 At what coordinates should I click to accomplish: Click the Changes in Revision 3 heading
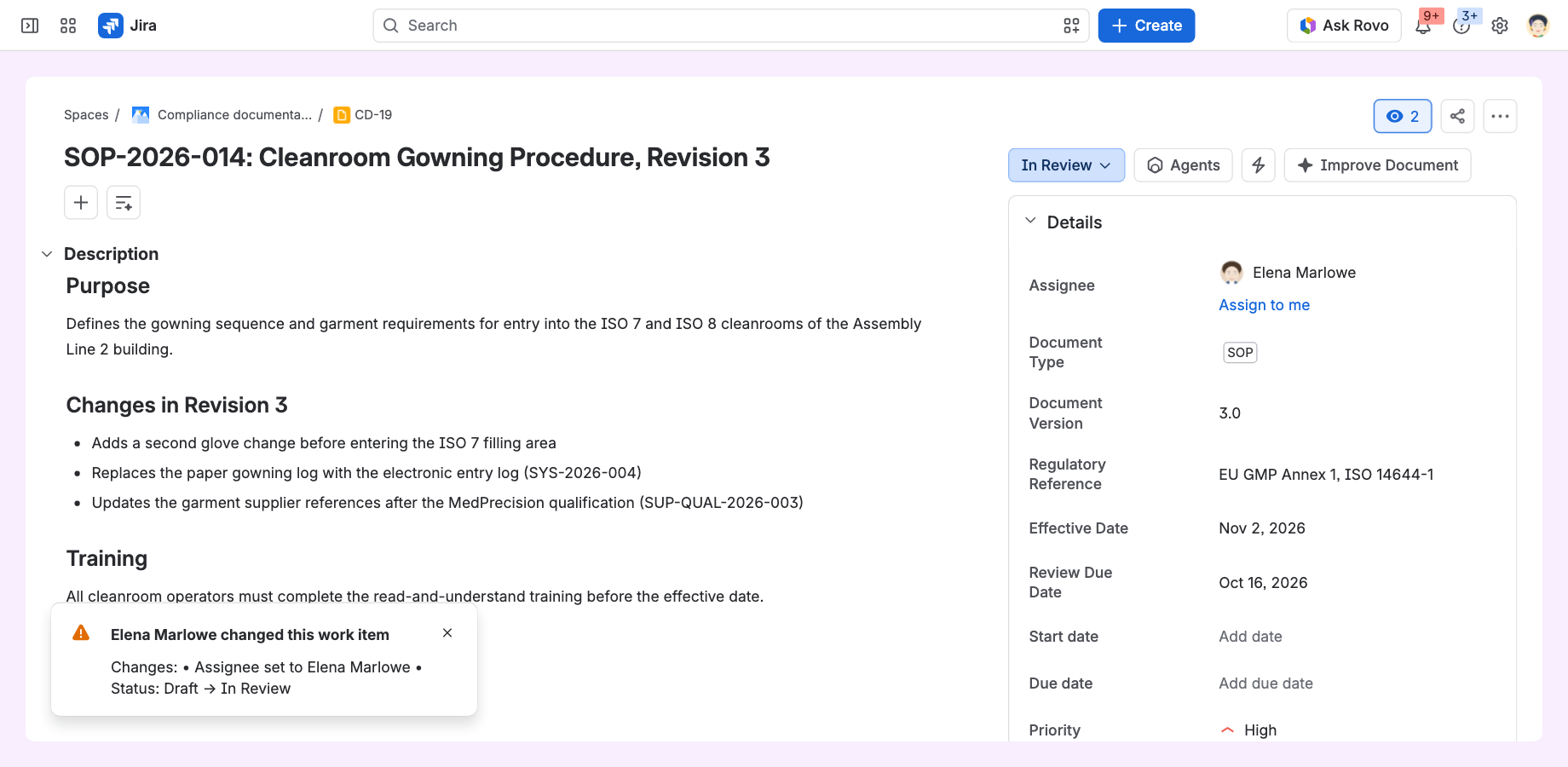click(x=177, y=405)
